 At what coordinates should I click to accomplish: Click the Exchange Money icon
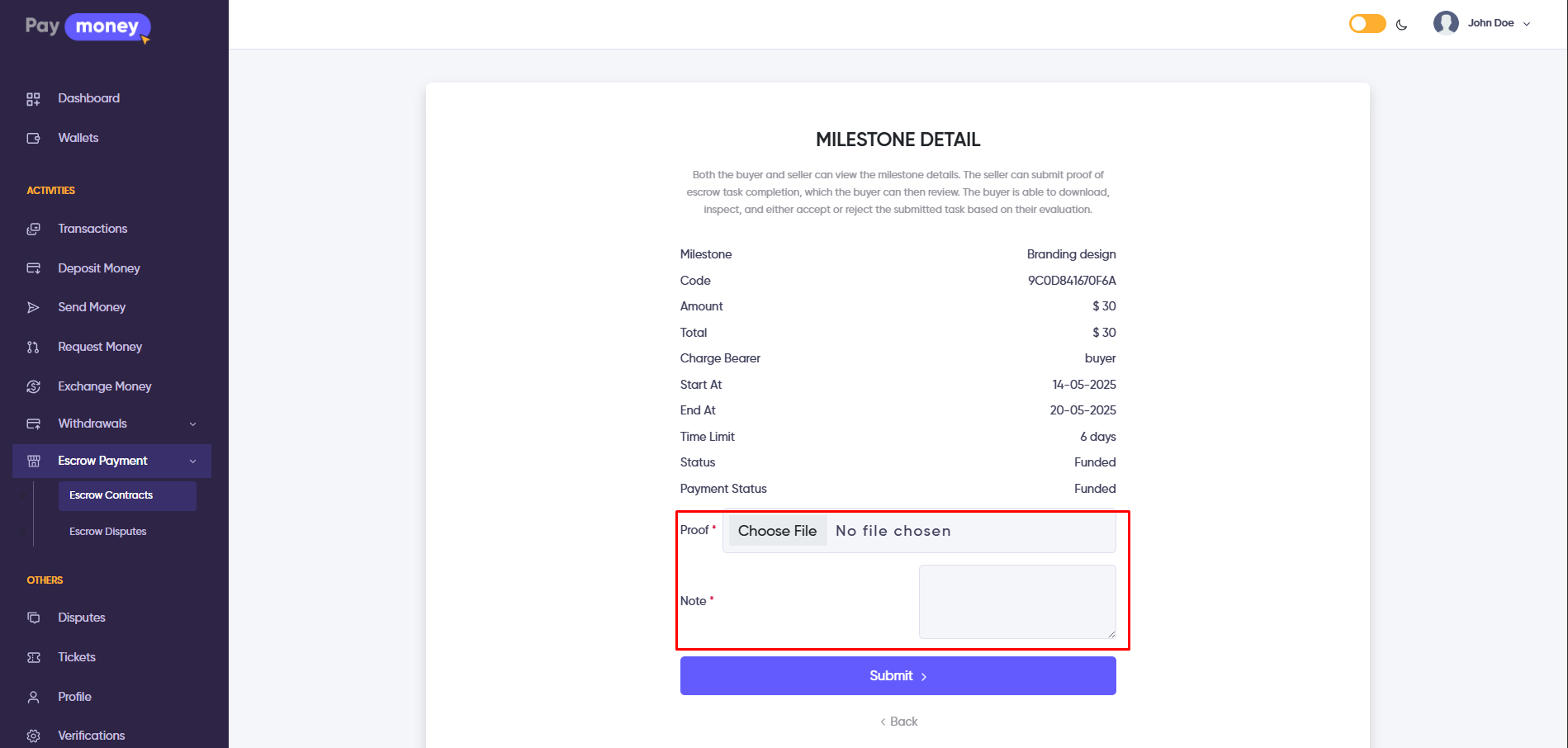(33, 386)
